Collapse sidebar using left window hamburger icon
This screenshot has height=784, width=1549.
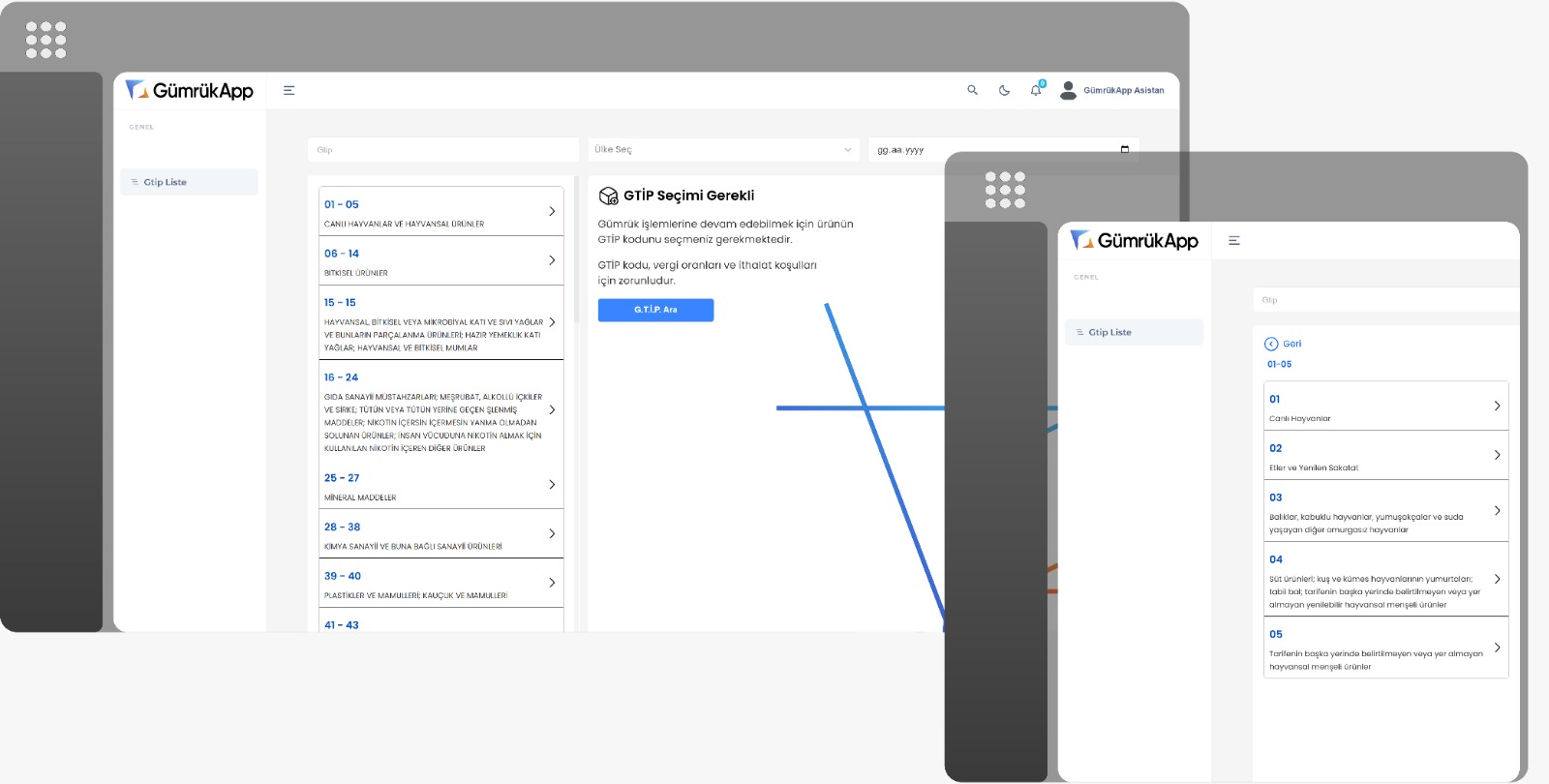click(x=289, y=90)
